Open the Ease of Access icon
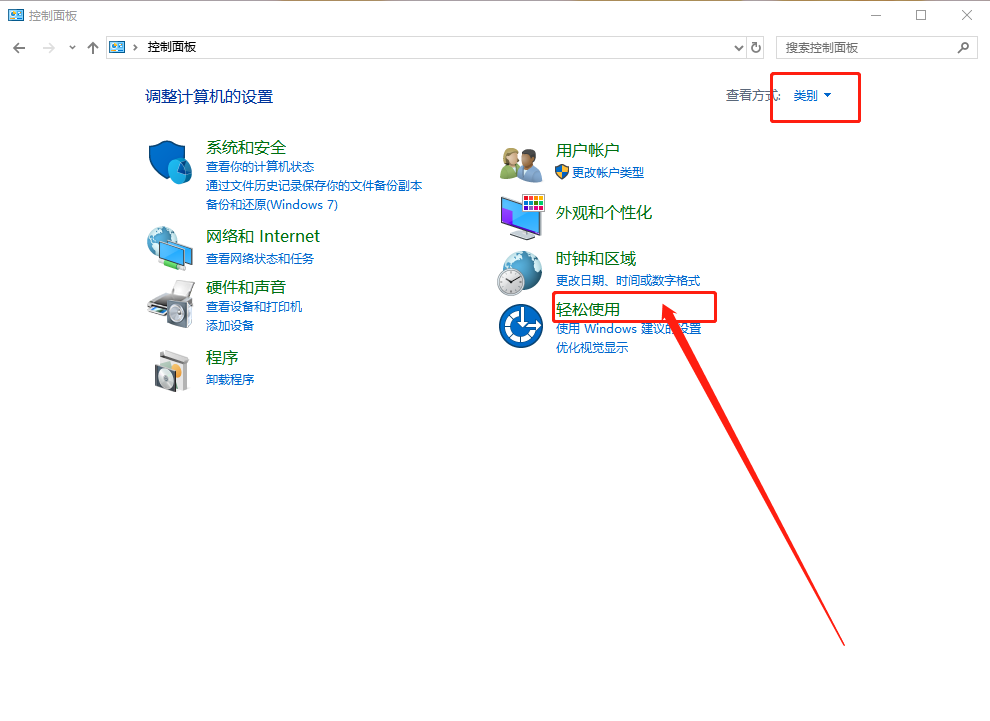990x721 pixels. 521,326
